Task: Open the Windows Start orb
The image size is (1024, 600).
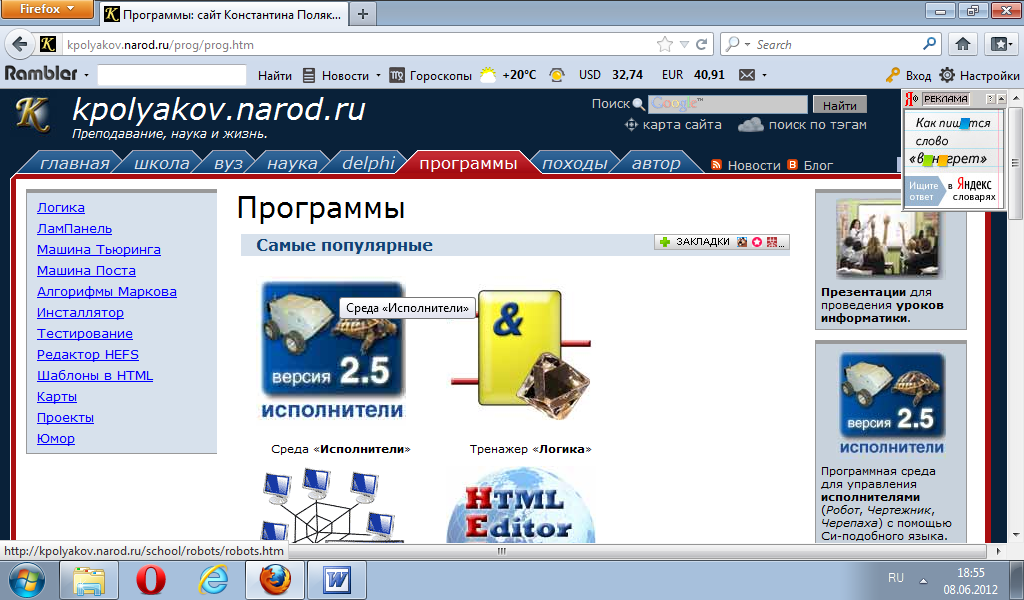Action: point(26,580)
